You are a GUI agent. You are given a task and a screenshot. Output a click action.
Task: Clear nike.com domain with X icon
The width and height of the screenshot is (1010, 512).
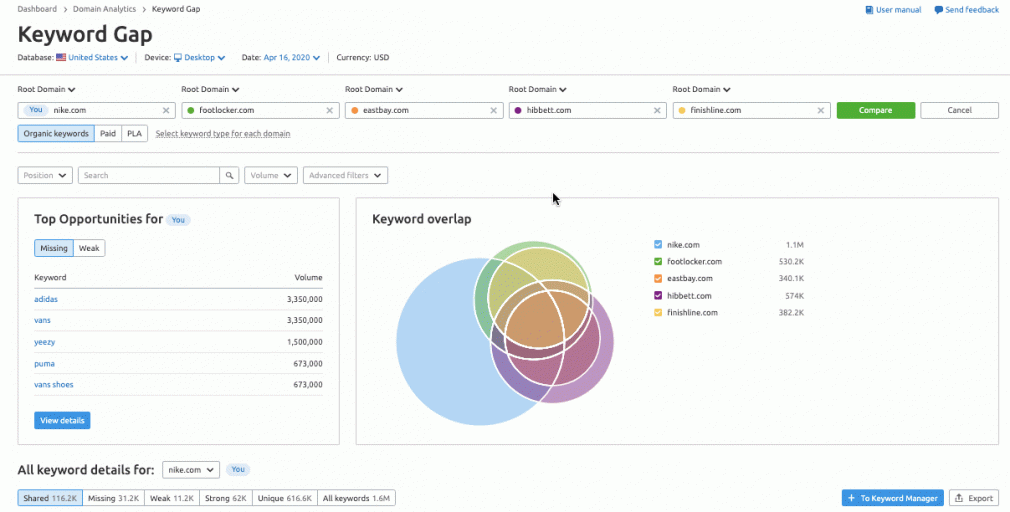click(x=166, y=111)
